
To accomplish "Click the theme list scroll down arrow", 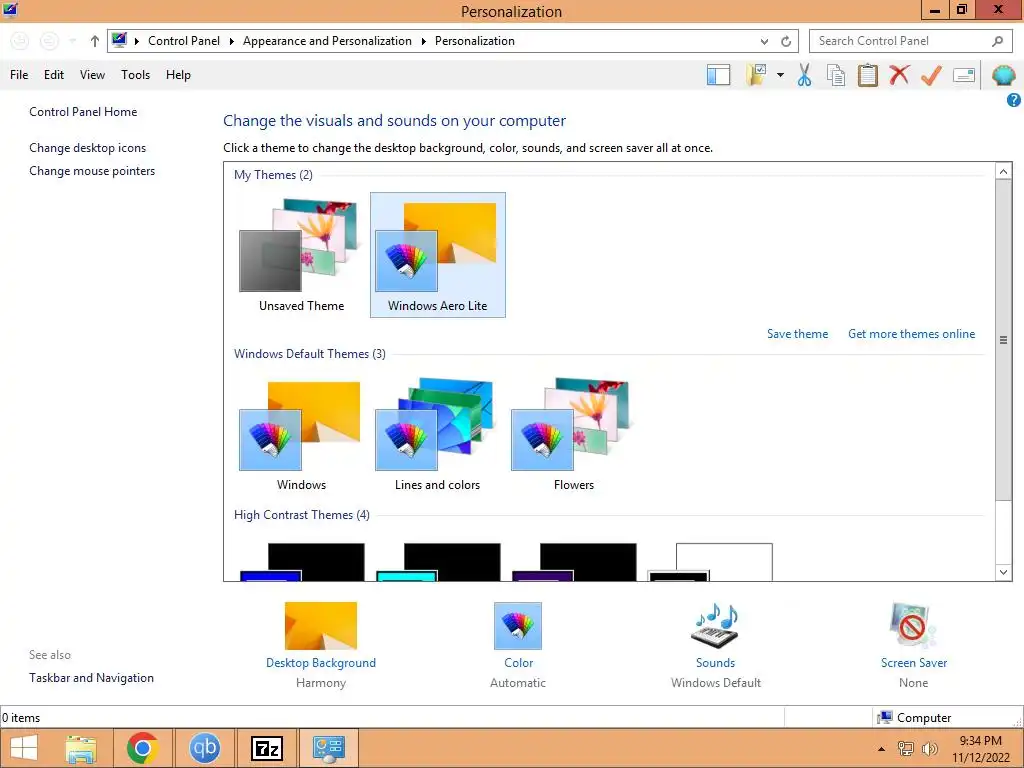I will [1004, 572].
